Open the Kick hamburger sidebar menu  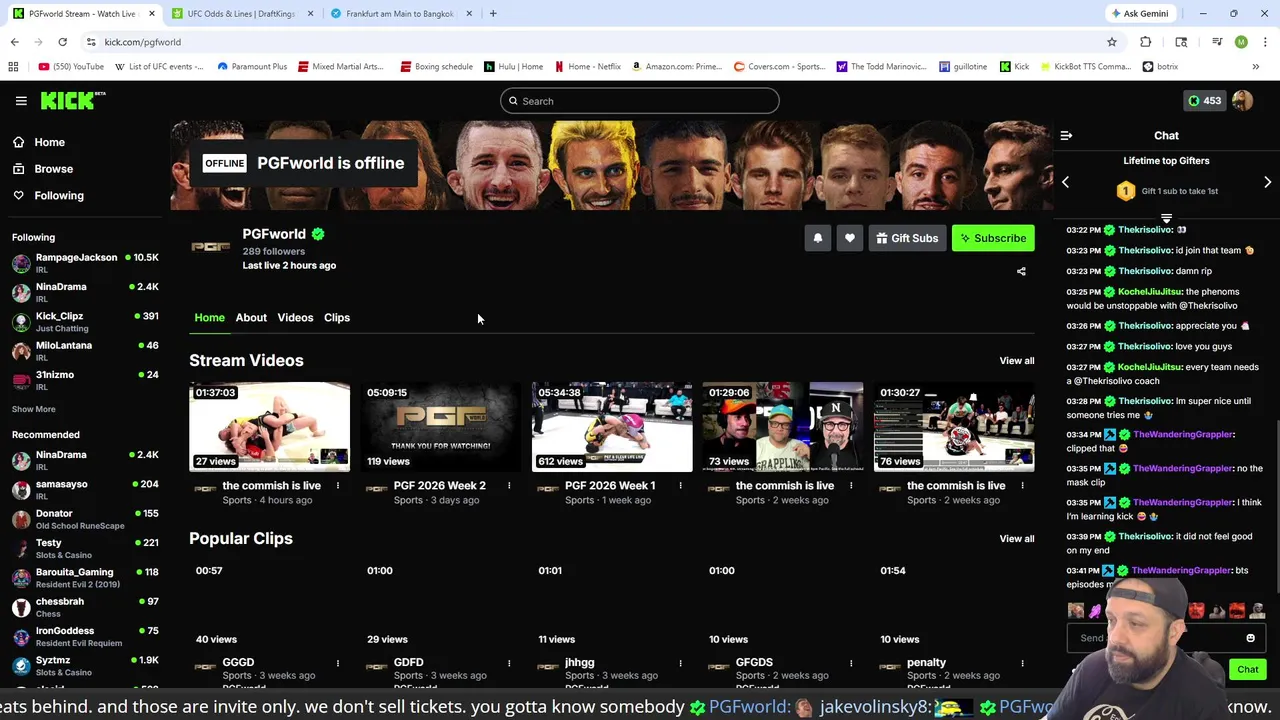(x=21, y=101)
